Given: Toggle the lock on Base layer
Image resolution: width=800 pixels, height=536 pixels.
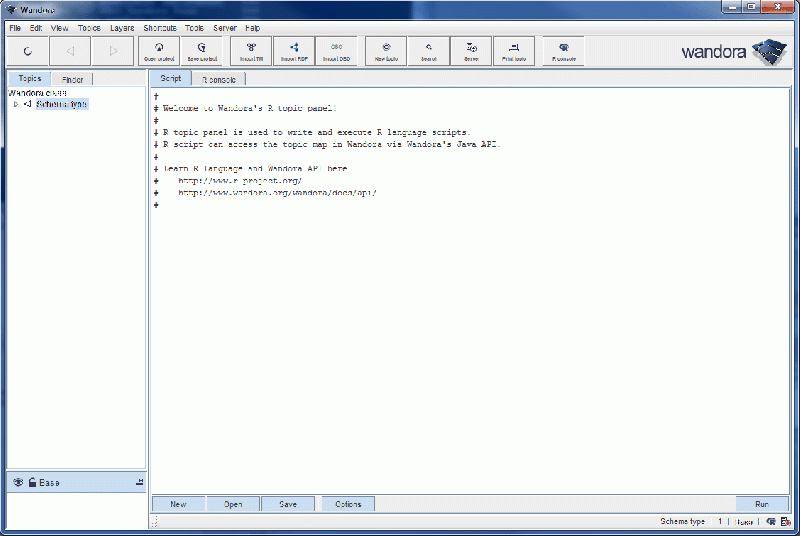Looking at the screenshot, I should pyautogui.click(x=32, y=483).
